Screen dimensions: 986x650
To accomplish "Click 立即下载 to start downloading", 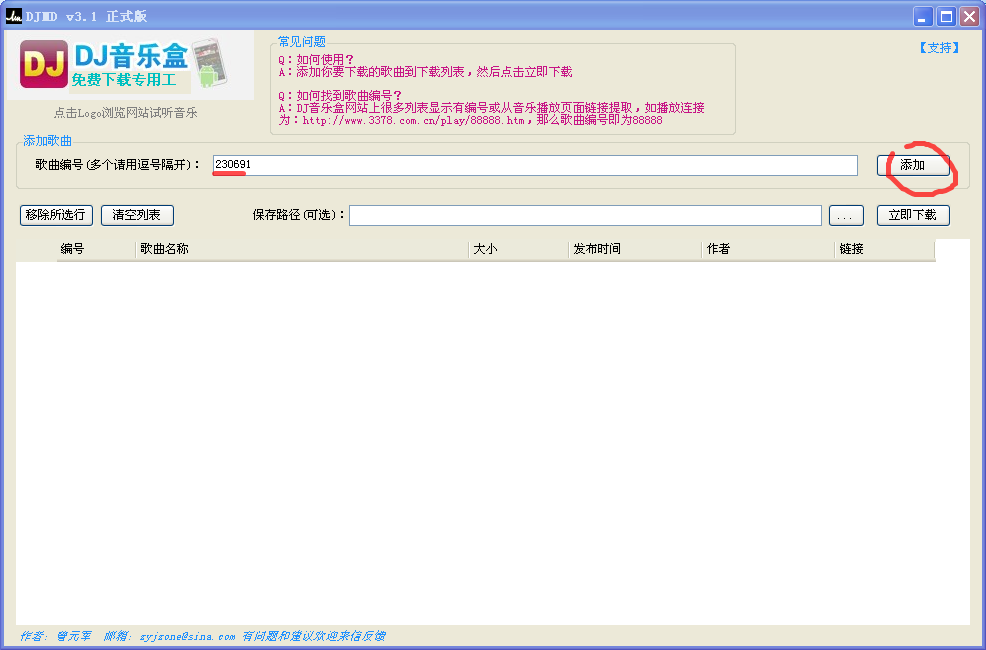I will coord(913,215).
